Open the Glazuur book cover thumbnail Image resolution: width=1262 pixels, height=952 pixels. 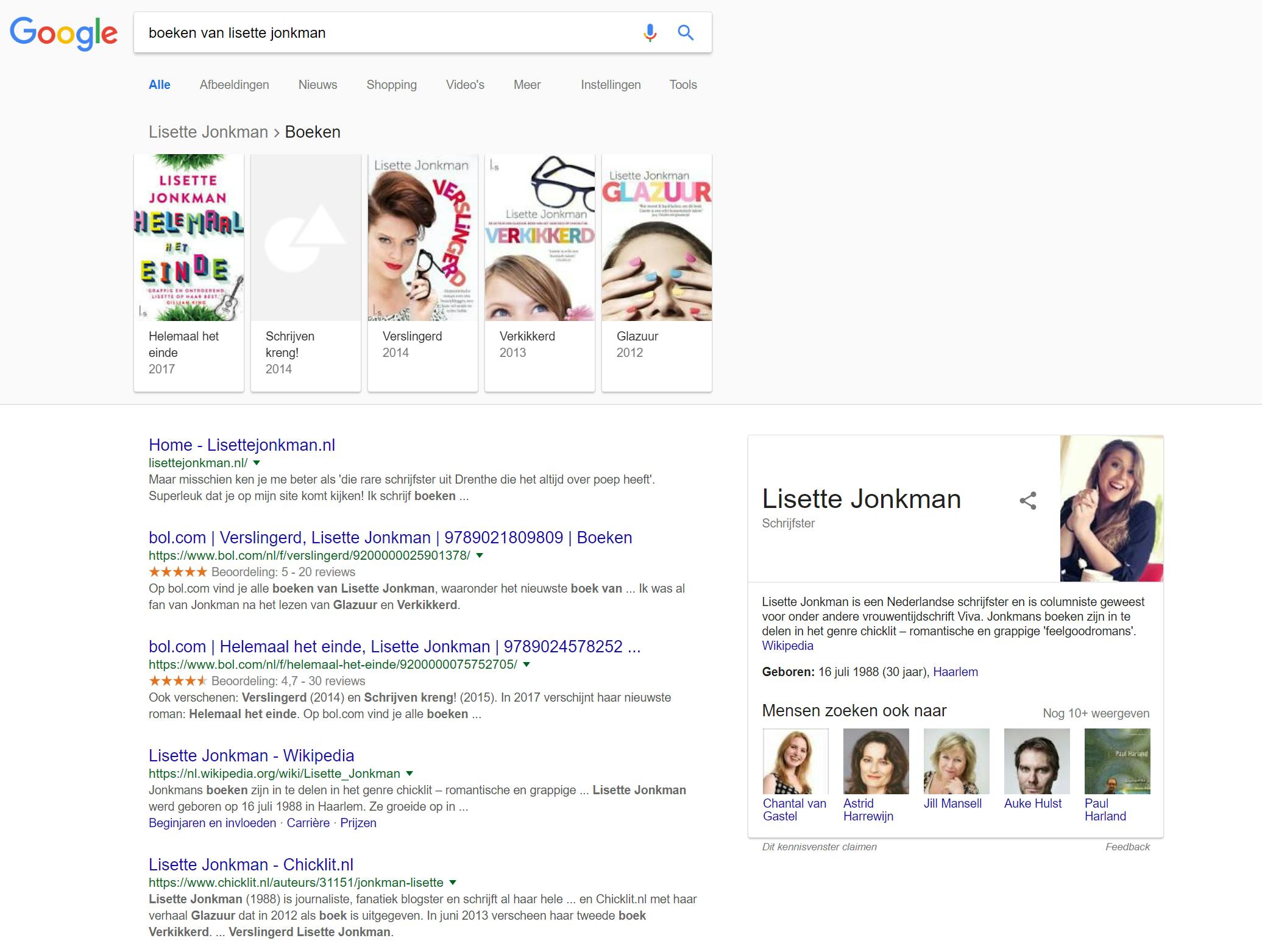[656, 238]
